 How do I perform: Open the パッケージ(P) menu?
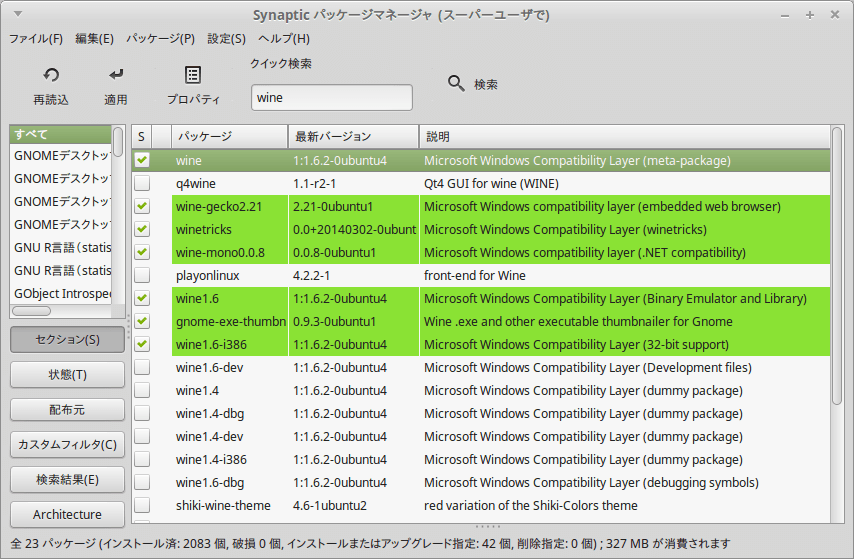point(161,39)
